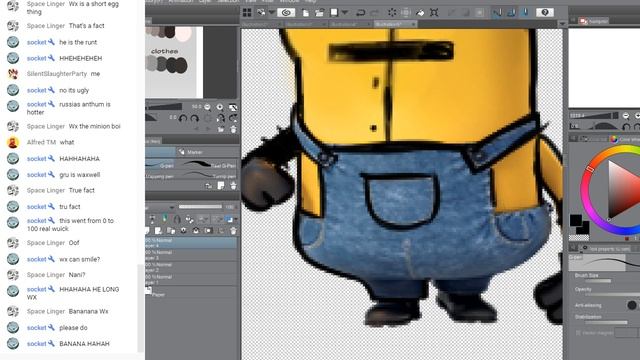Click socket's name beside 'BANANA HAHAH'
This screenshot has width=640, height=360.
click(x=37, y=344)
